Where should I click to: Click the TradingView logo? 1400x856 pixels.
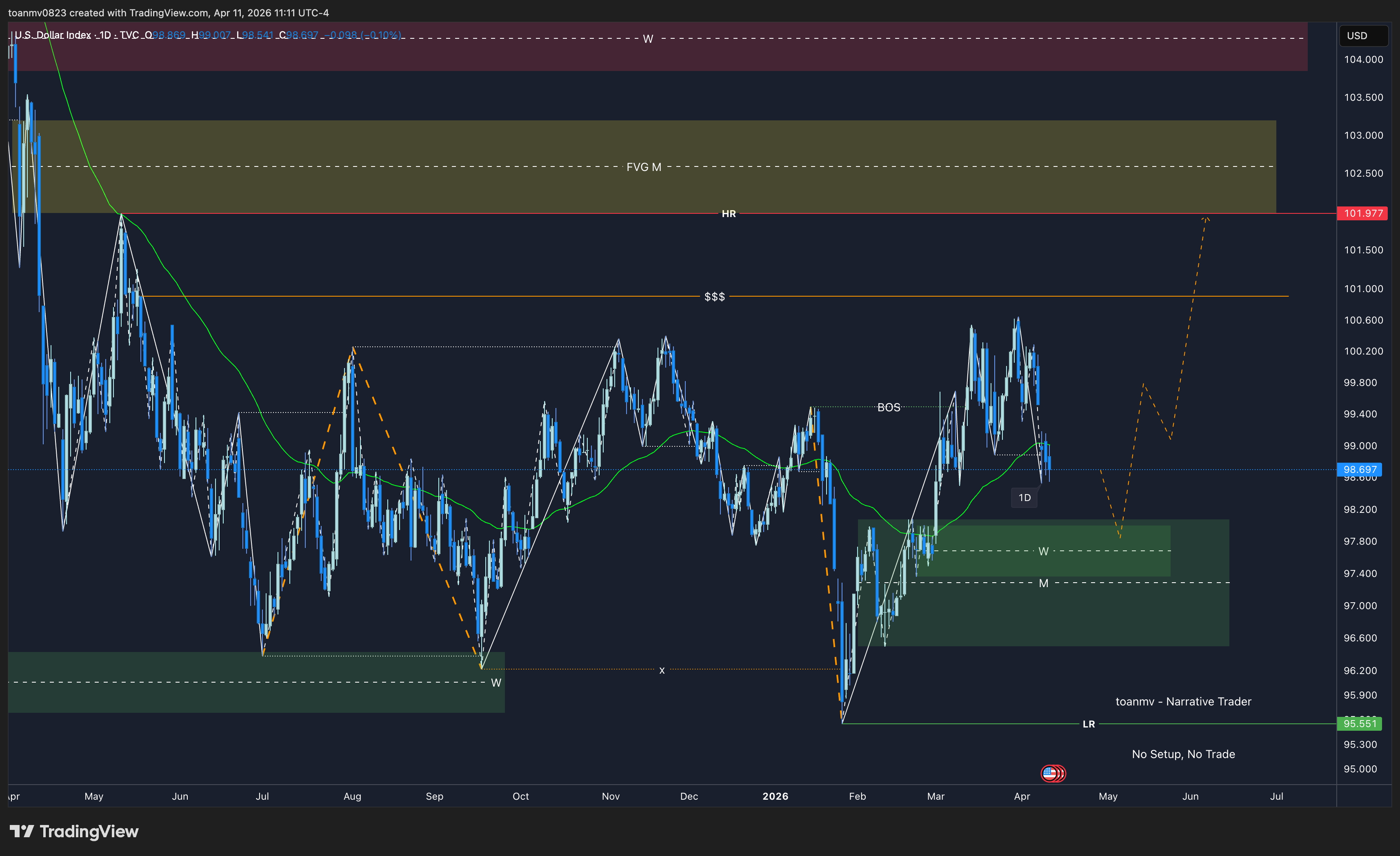[74, 832]
